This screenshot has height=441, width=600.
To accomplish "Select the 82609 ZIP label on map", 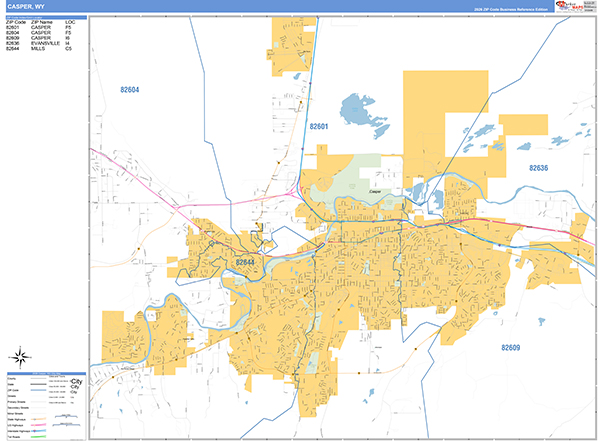I will point(510,348).
